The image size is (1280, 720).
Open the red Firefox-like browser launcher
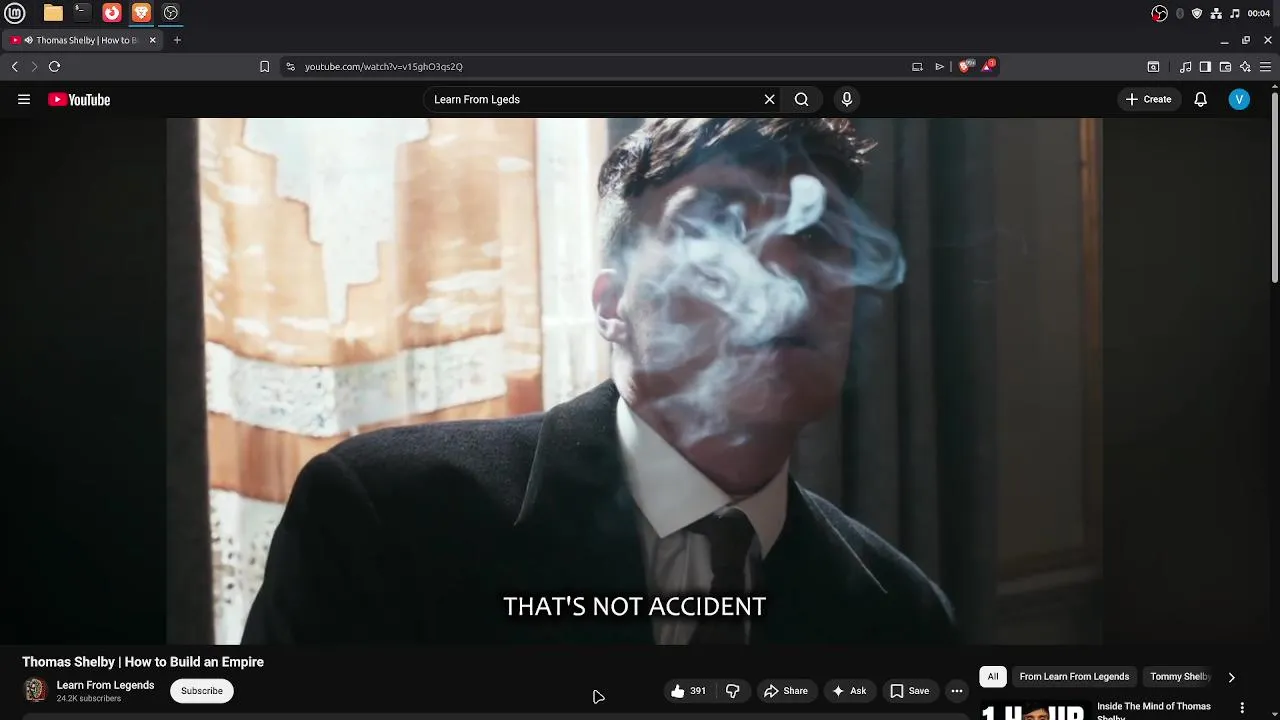point(112,13)
